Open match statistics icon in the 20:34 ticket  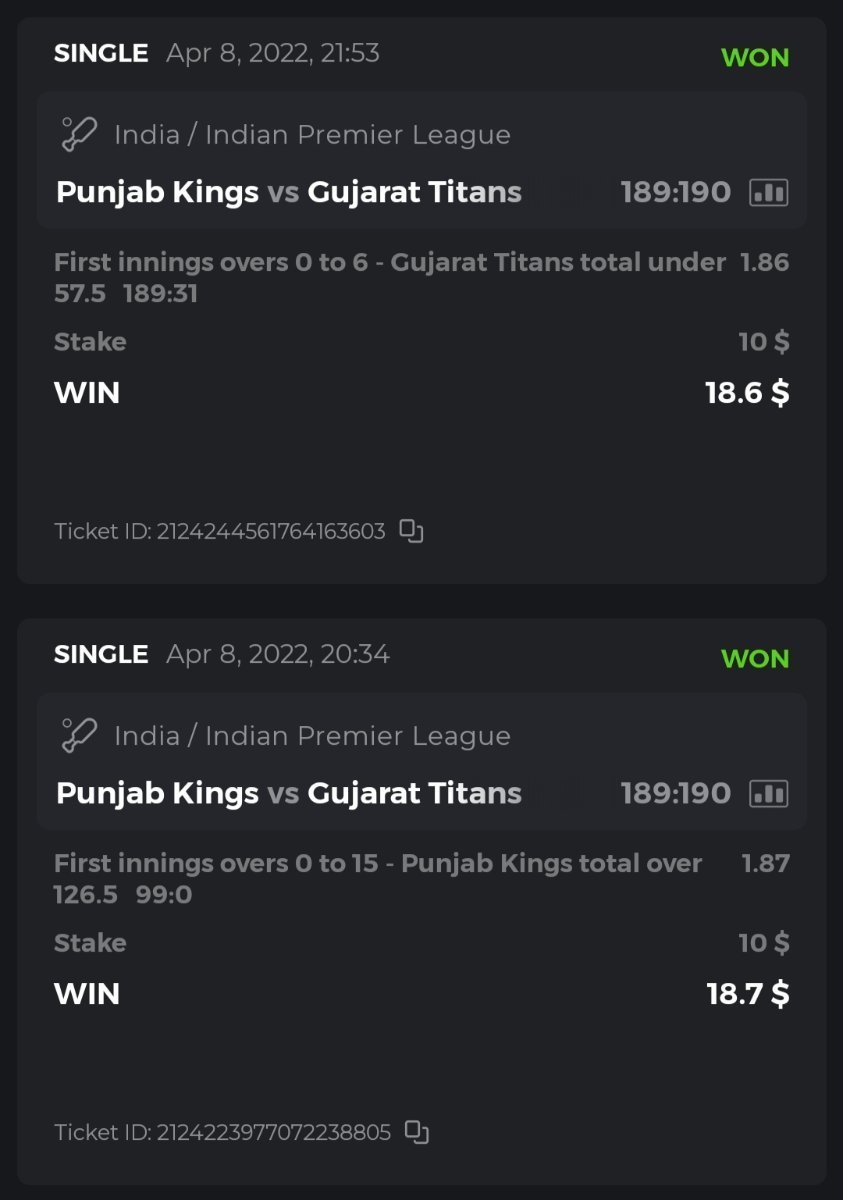[x=768, y=793]
